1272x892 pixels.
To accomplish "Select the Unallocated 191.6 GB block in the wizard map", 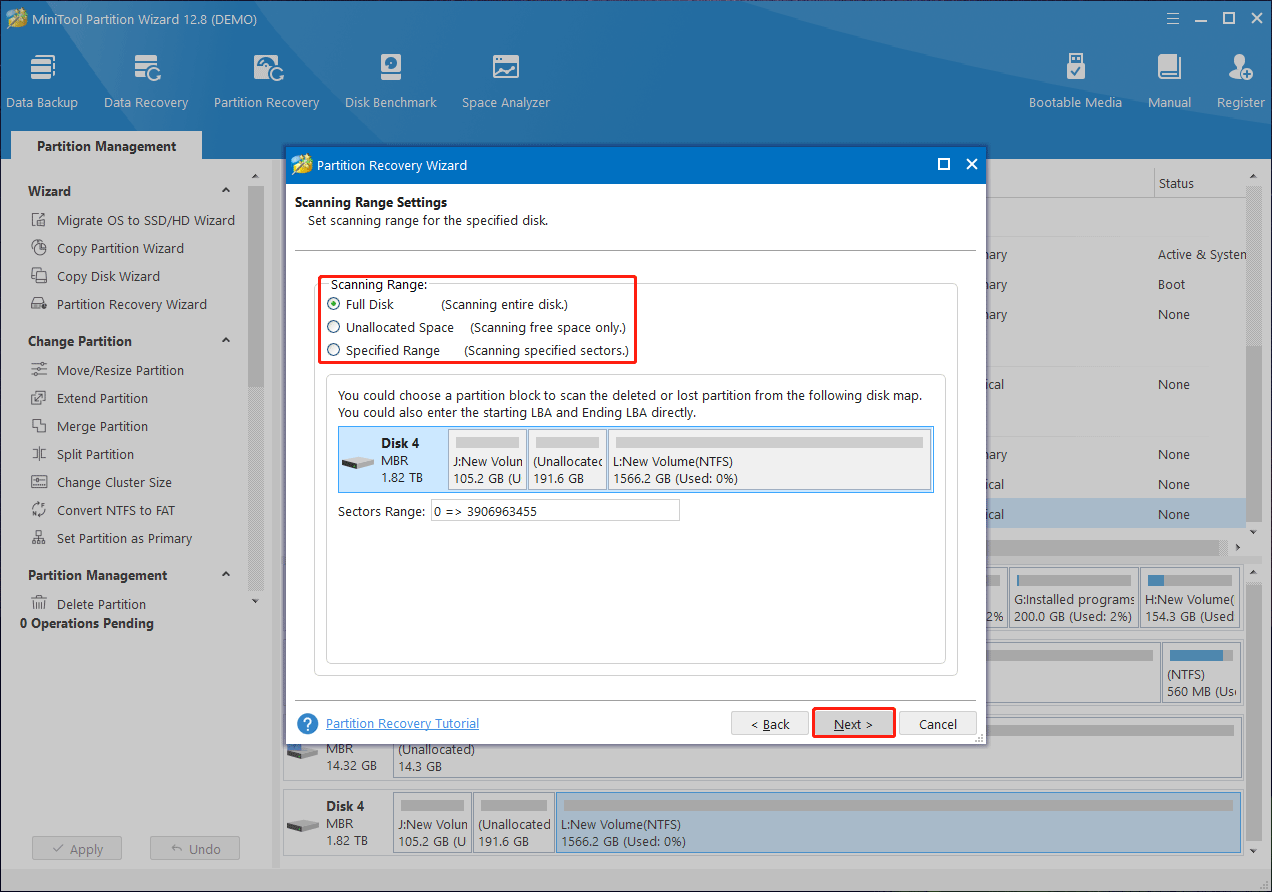I will tap(567, 460).
